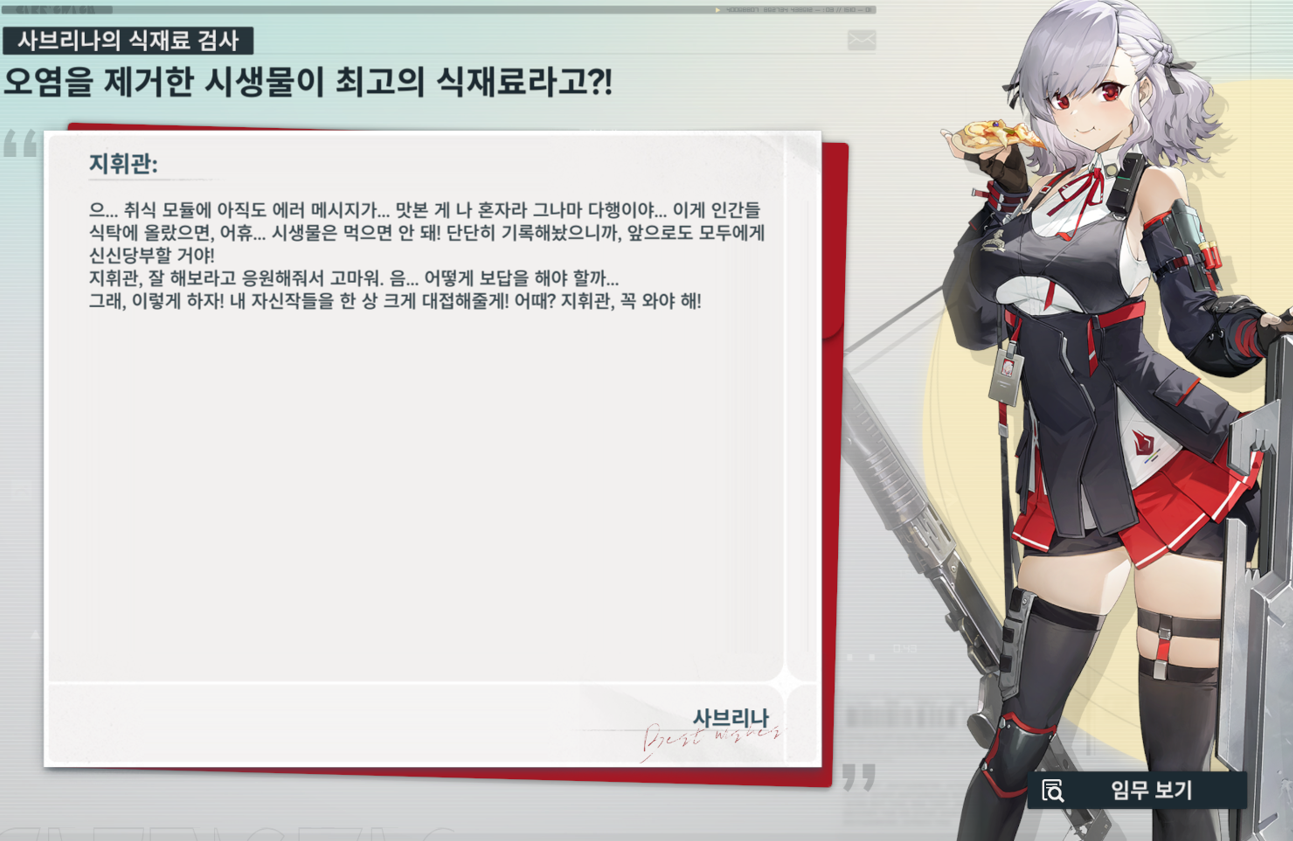Click the opening quotation mark decoration
Viewport: 1293px width, 841px height.
point(19,143)
